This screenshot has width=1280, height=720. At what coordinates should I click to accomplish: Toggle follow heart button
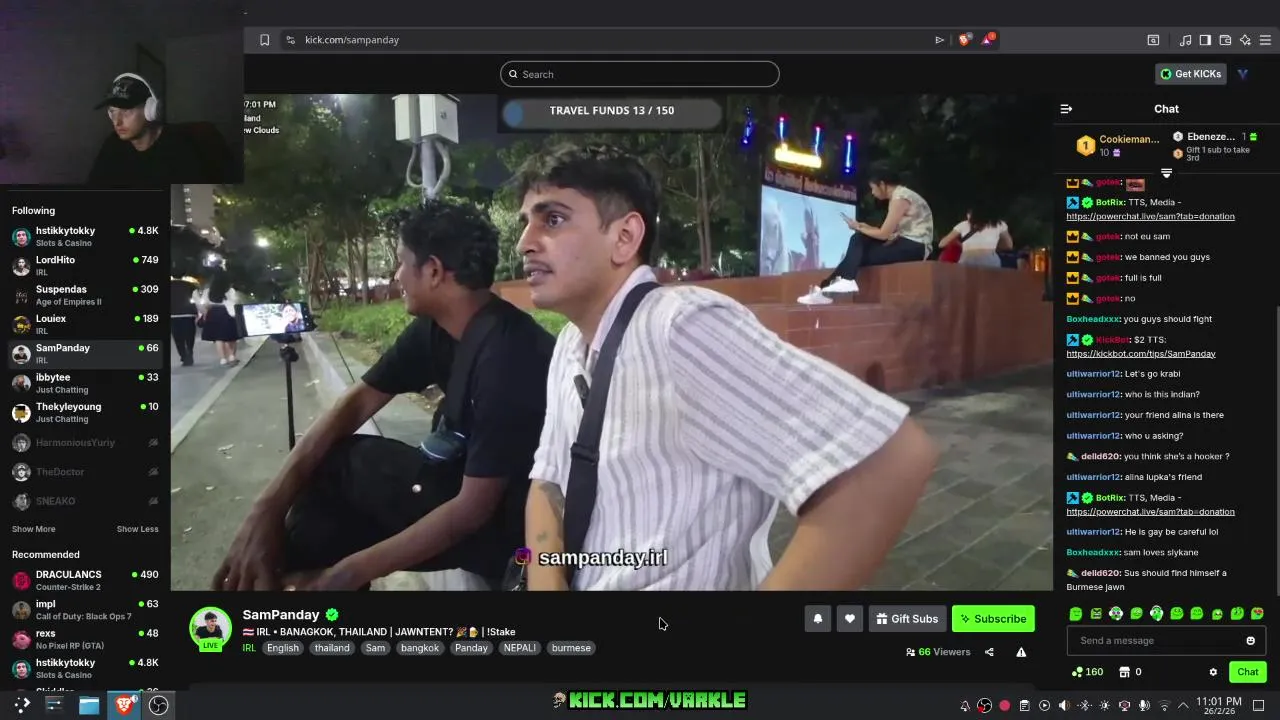point(849,619)
